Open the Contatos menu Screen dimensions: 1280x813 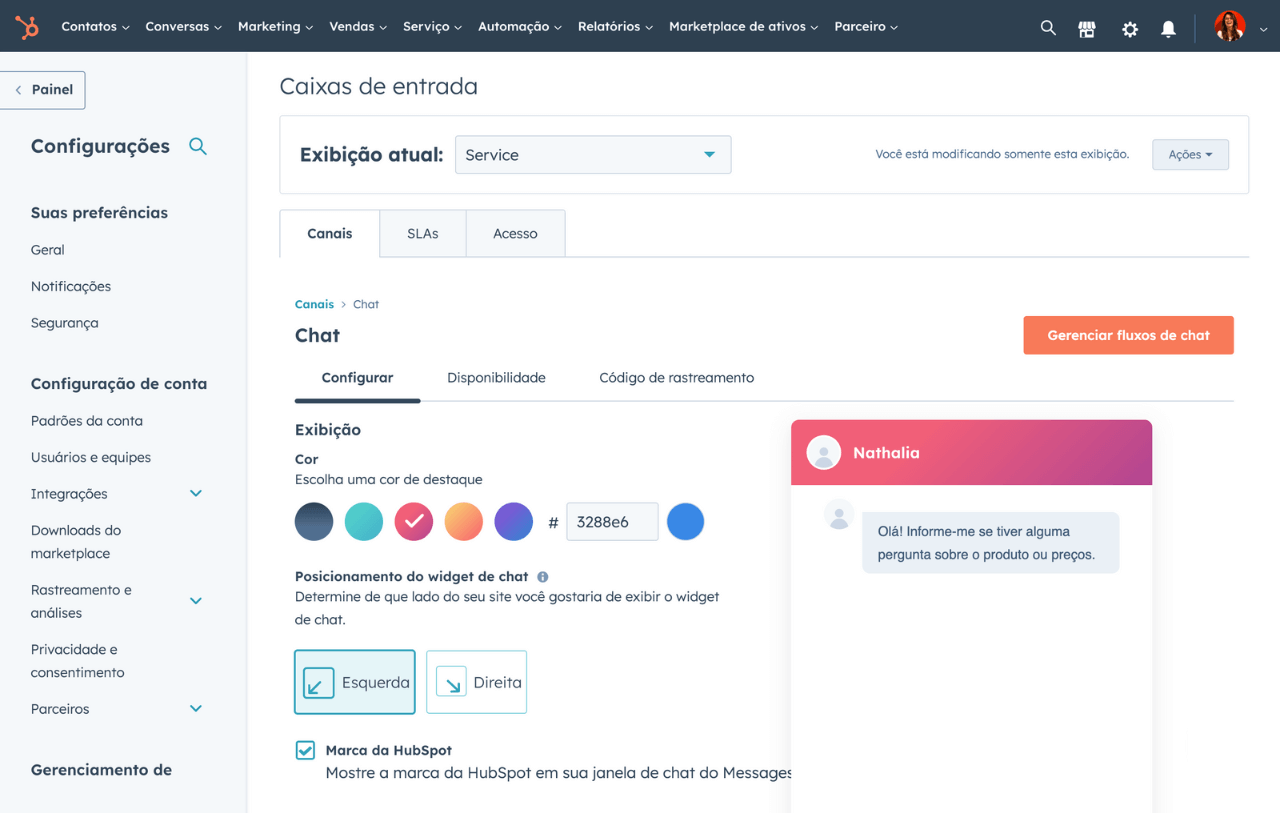tap(95, 27)
